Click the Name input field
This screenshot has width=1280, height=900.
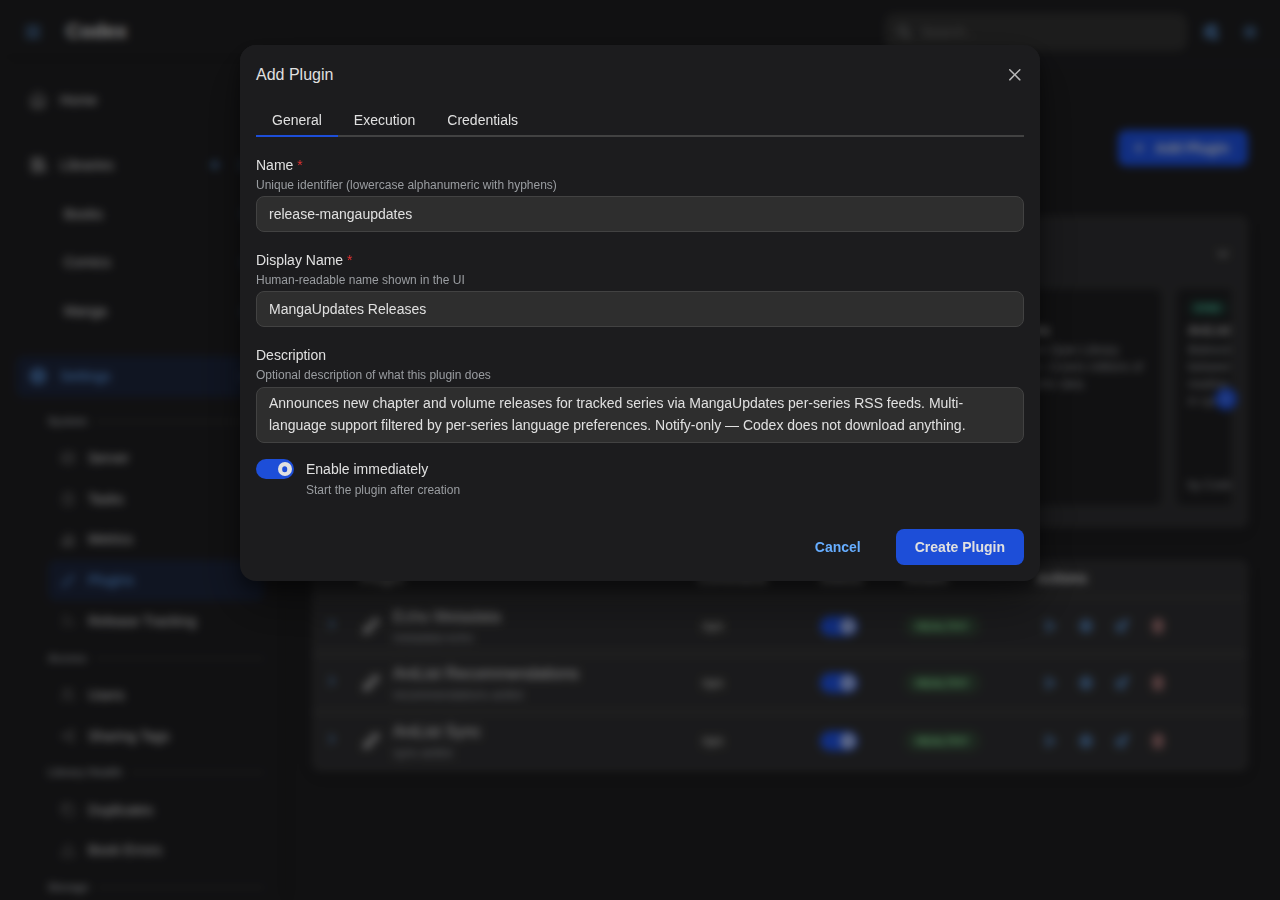640,214
